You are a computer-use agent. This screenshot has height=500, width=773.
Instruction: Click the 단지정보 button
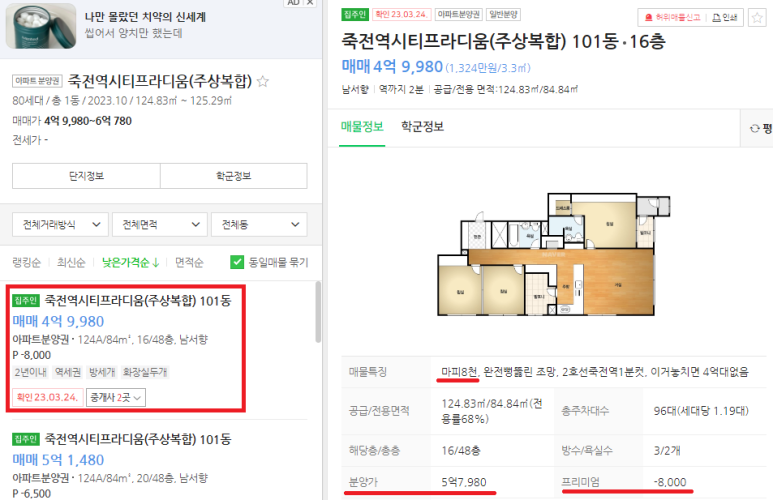point(86,176)
